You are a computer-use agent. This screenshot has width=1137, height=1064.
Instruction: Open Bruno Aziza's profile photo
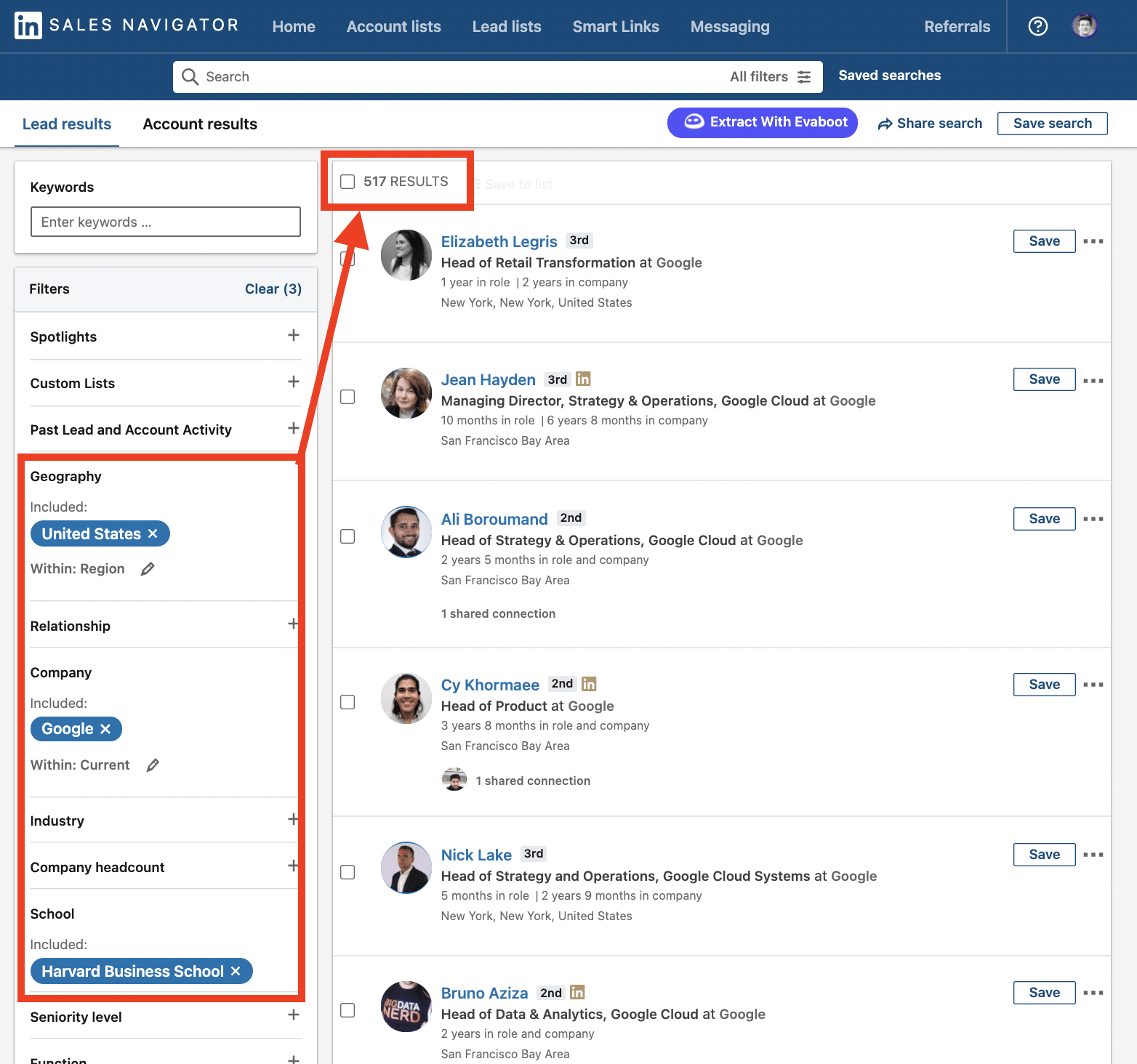406,1007
